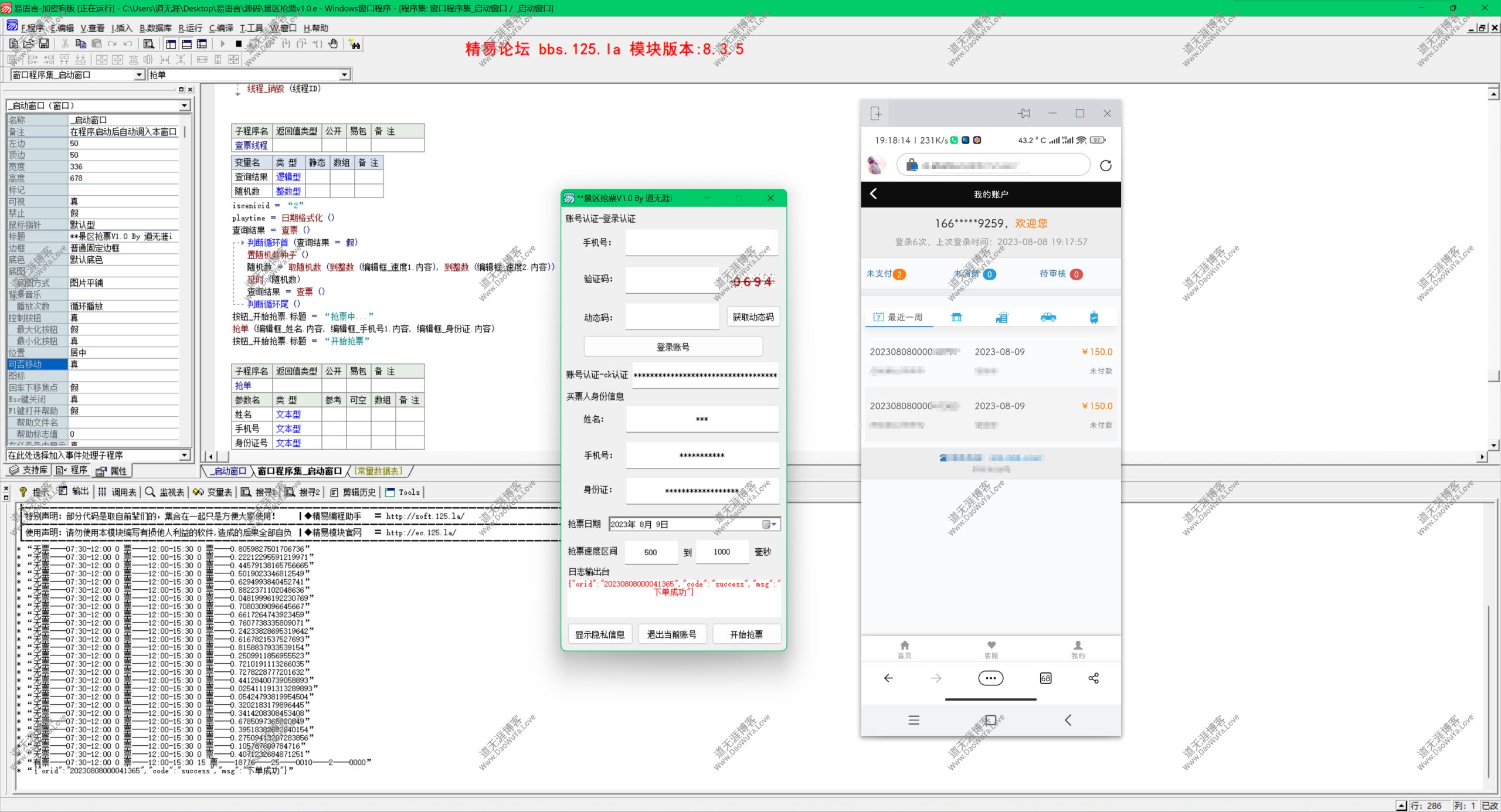
Task: Open the R.运行 menu
Action: click(x=190, y=28)
